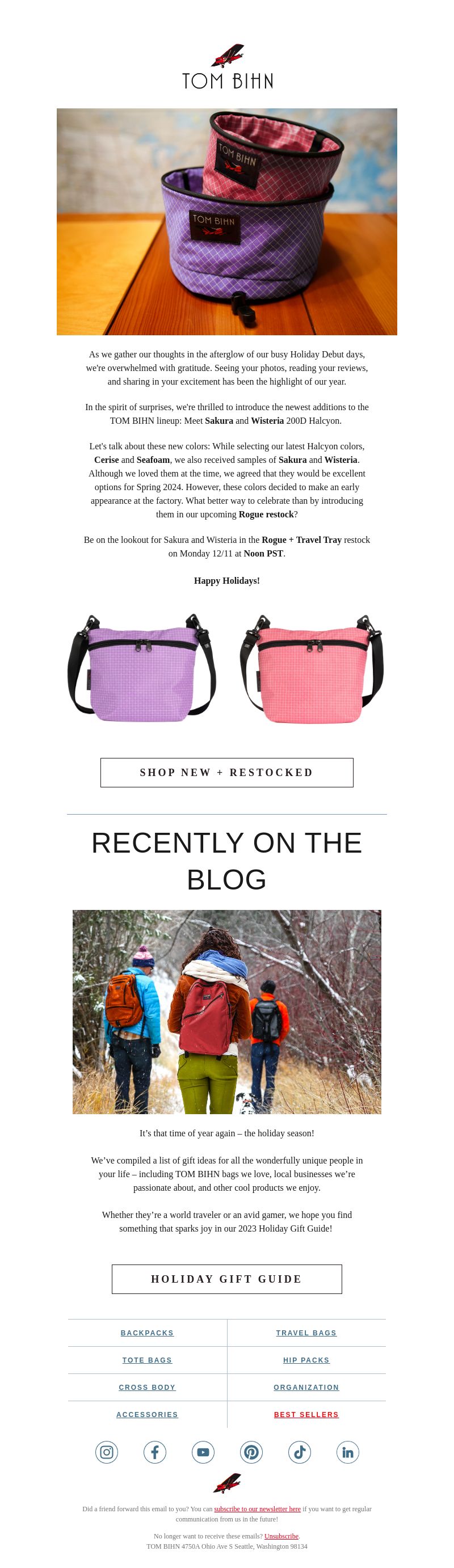Open the Best Sellers link in red
The height and width of the screenshot is (1568, 454).
coord(306,1415)
